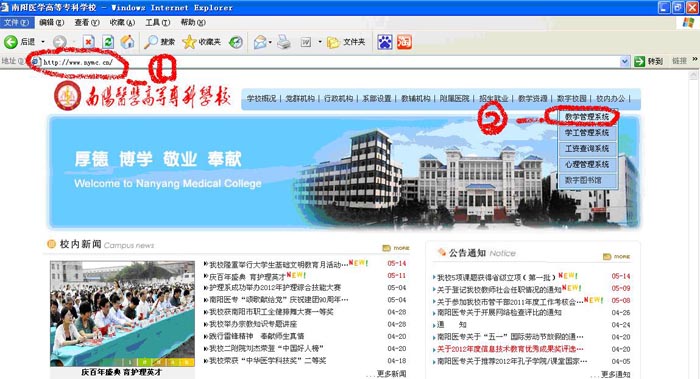Image resolution: width=700 pixels, height=379 pixels.
Task: Select 教学管理系统 in dropdown menu
Action: tap(587, 117)
